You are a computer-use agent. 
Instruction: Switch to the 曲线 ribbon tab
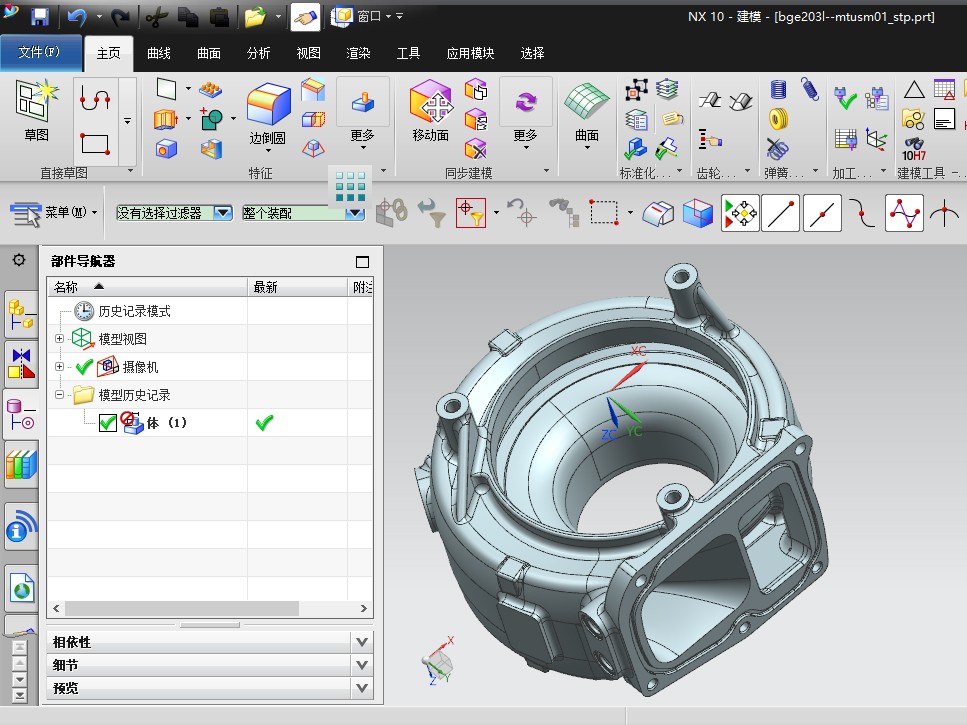click(x=159, y=53)
